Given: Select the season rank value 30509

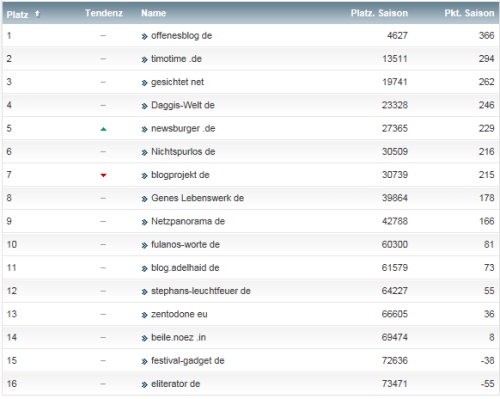Looking at the screenshot, I should [x=395, y=152].
